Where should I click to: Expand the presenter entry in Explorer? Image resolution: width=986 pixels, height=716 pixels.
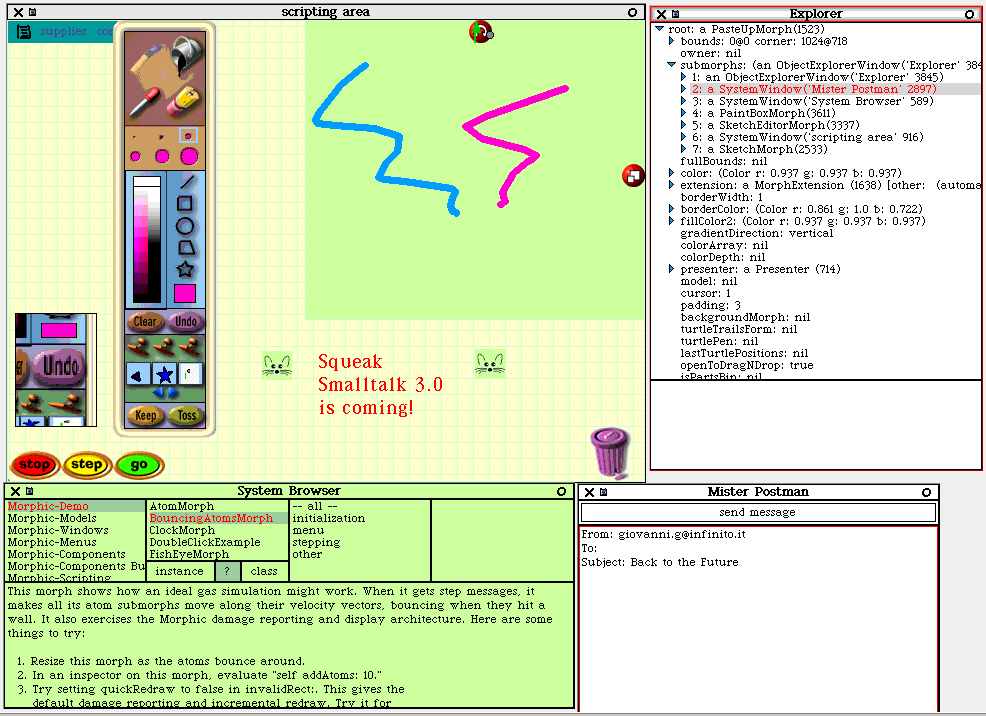[x=672, y=268]
